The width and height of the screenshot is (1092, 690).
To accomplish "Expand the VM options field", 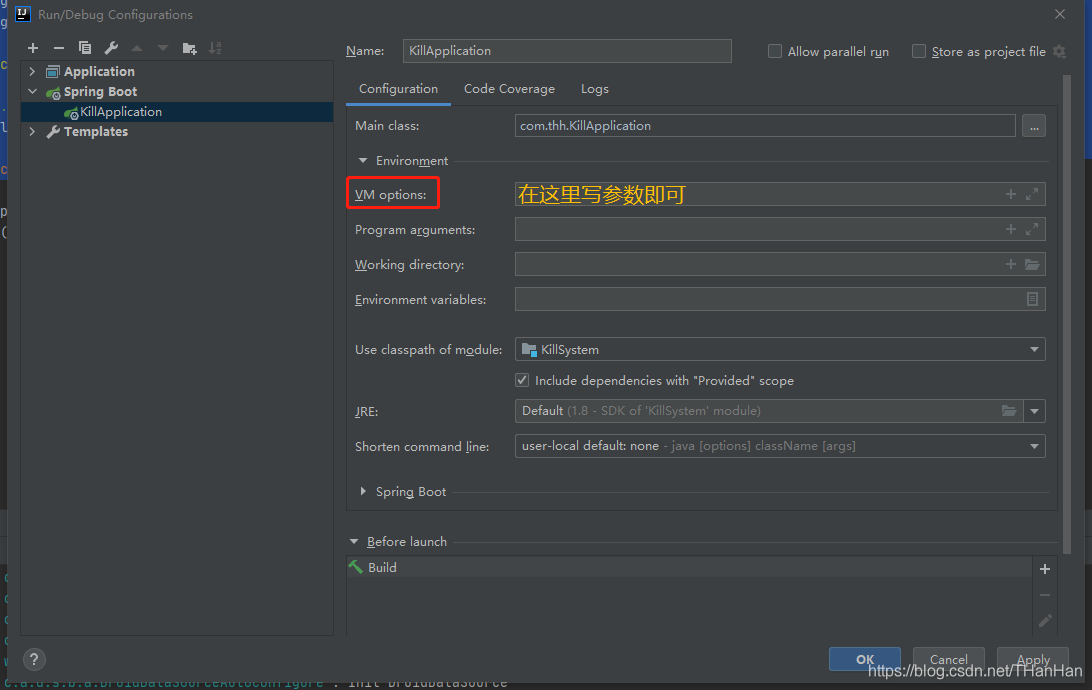I will click(x=1032, y=194).
